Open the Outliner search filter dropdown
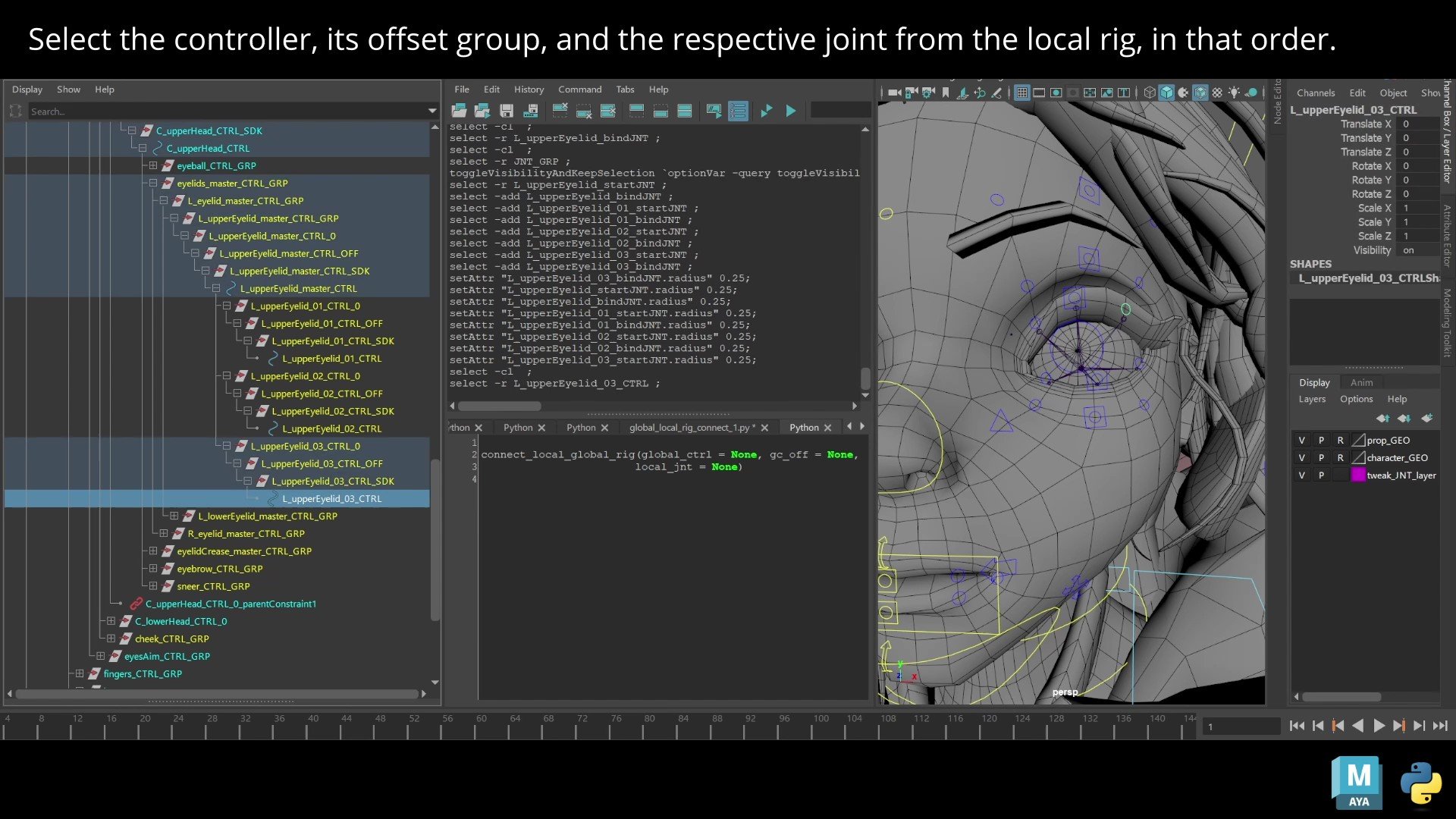The image size is (1456, 819). 432,111
